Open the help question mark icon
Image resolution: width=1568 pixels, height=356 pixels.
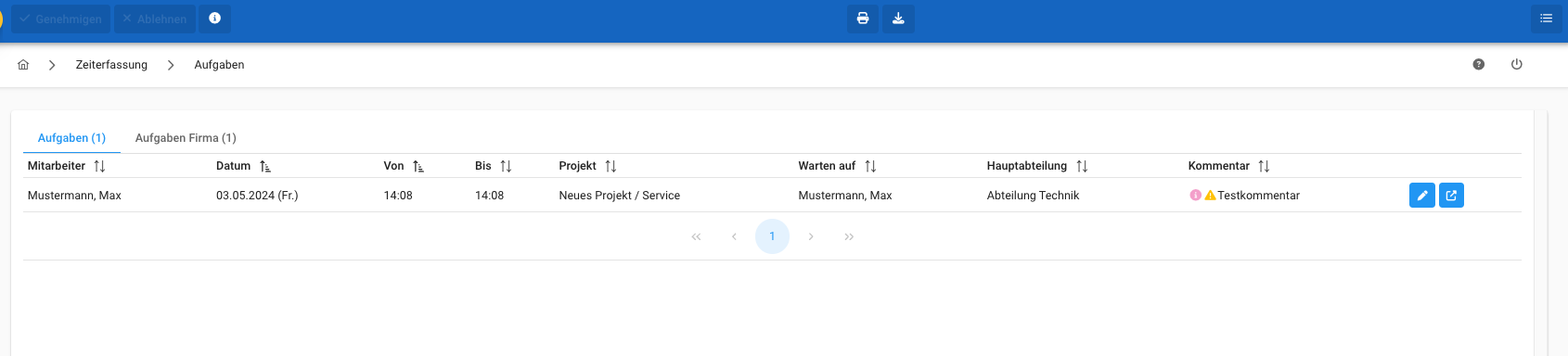1479,65
